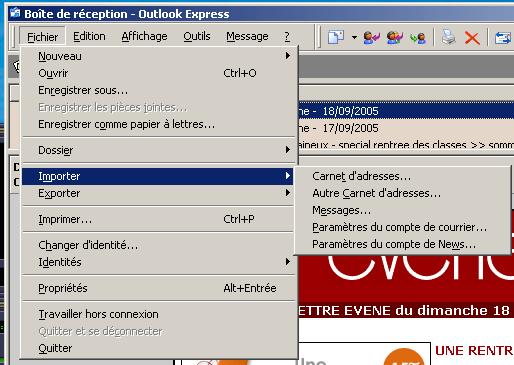The width and height of the screenshot is (514, 365).
Task: Click the Outlook Express title bar icon
Action: click(x=15, y=13)
